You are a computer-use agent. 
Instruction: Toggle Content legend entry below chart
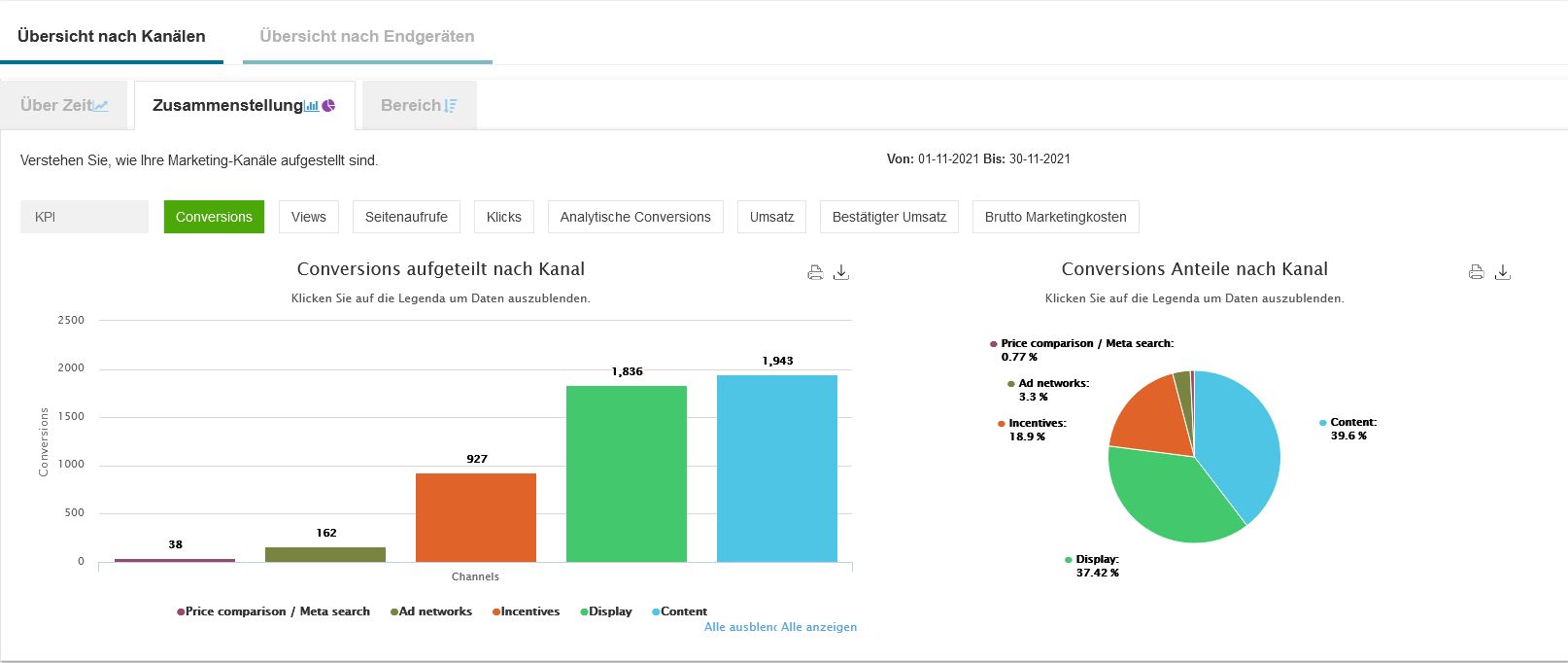point(683,611)
